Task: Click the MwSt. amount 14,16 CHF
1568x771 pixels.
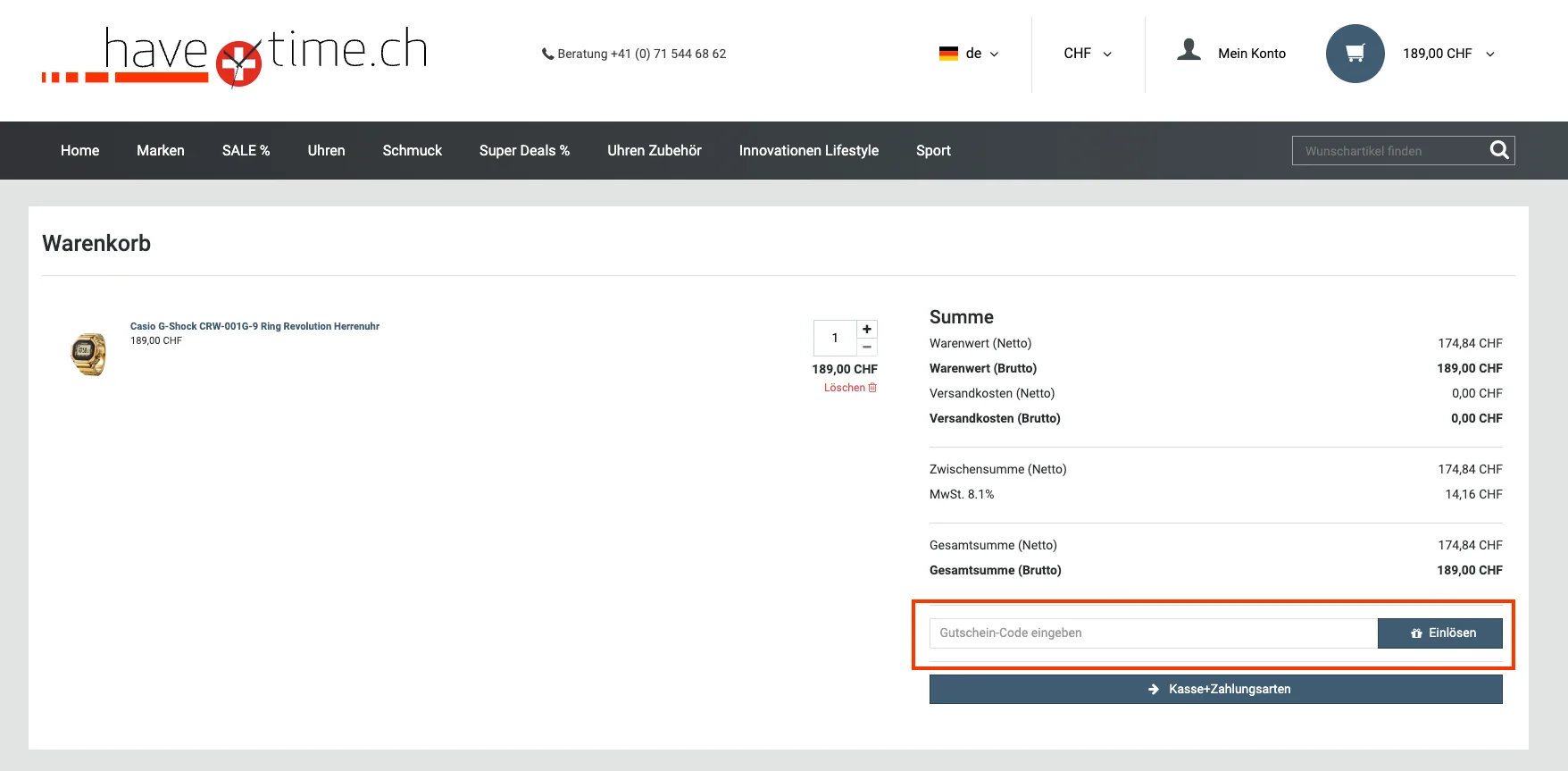Action: coord(1474,494)
